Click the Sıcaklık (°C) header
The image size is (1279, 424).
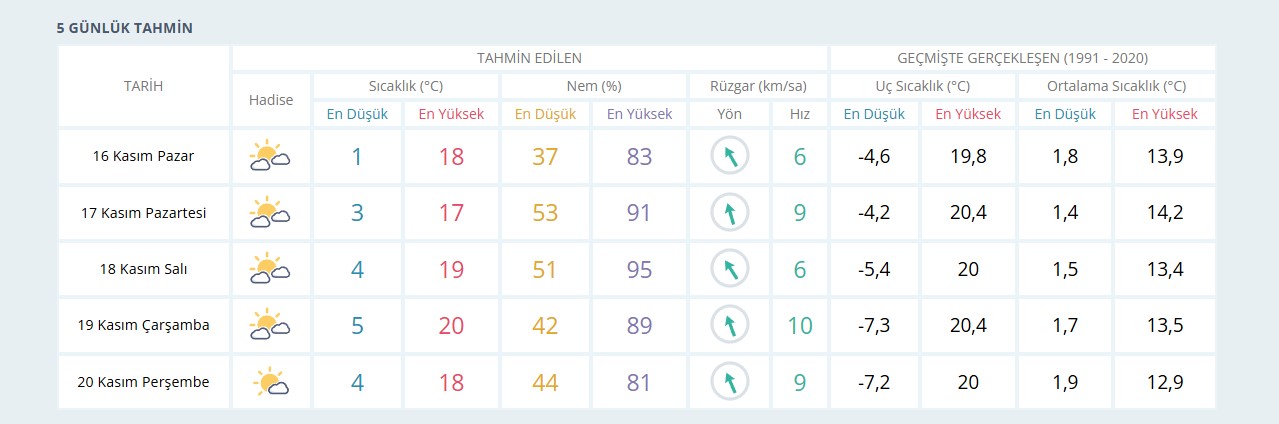405,86
